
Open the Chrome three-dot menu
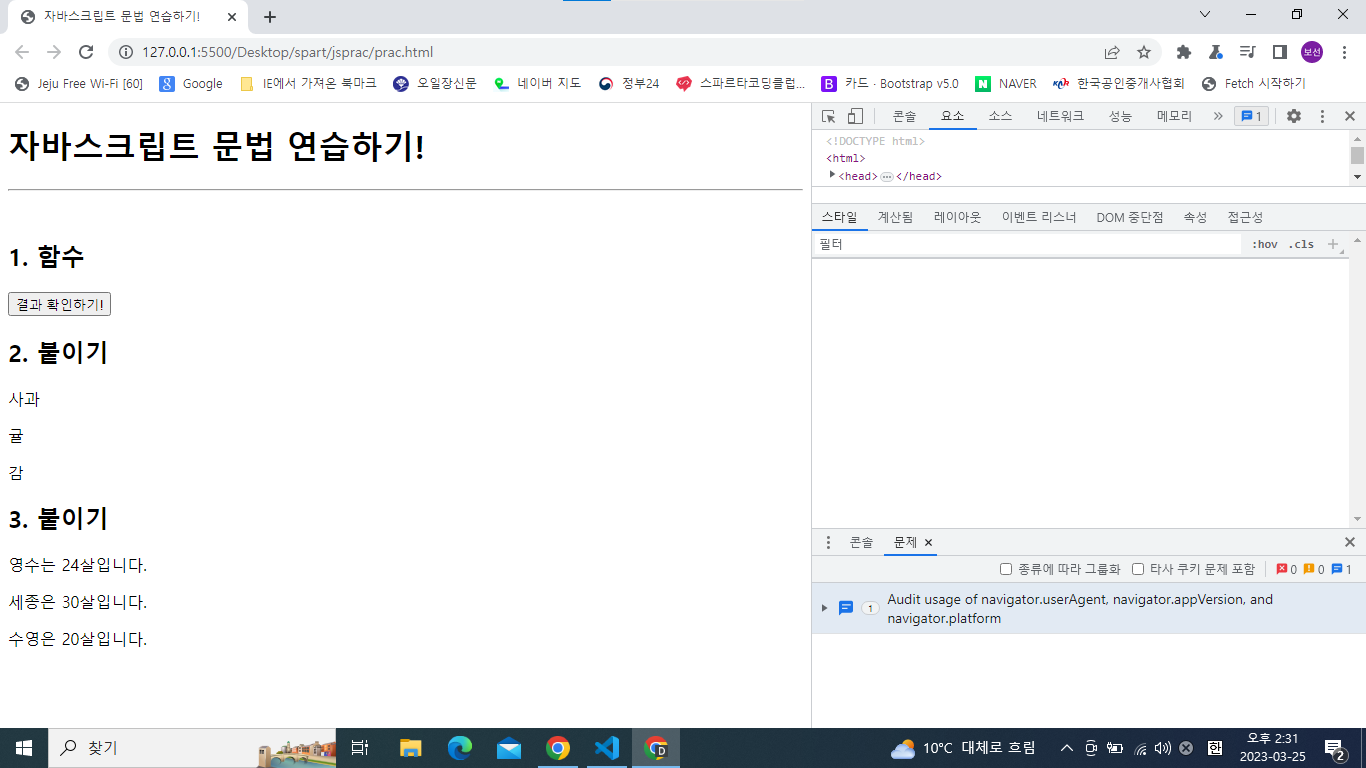[x=1343, y=52]
